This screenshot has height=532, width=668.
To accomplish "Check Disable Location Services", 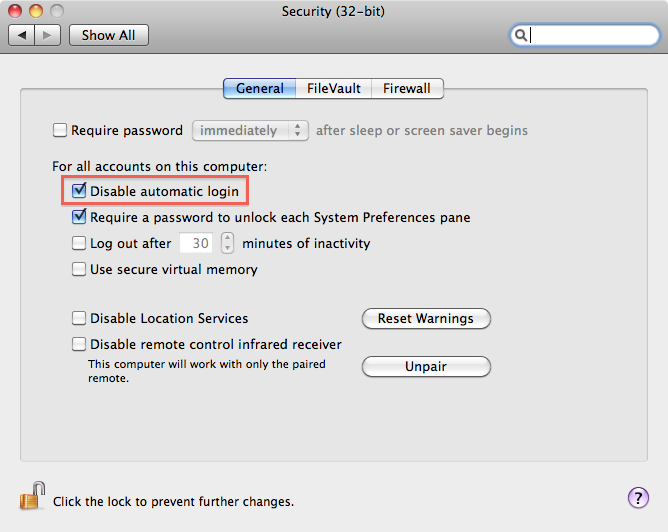I will [x=79, y=318].
